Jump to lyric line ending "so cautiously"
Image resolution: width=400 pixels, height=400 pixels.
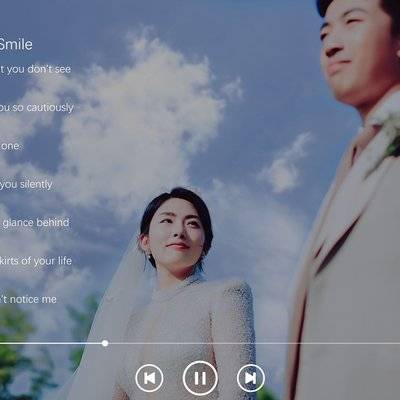click(x=37, y=107)
